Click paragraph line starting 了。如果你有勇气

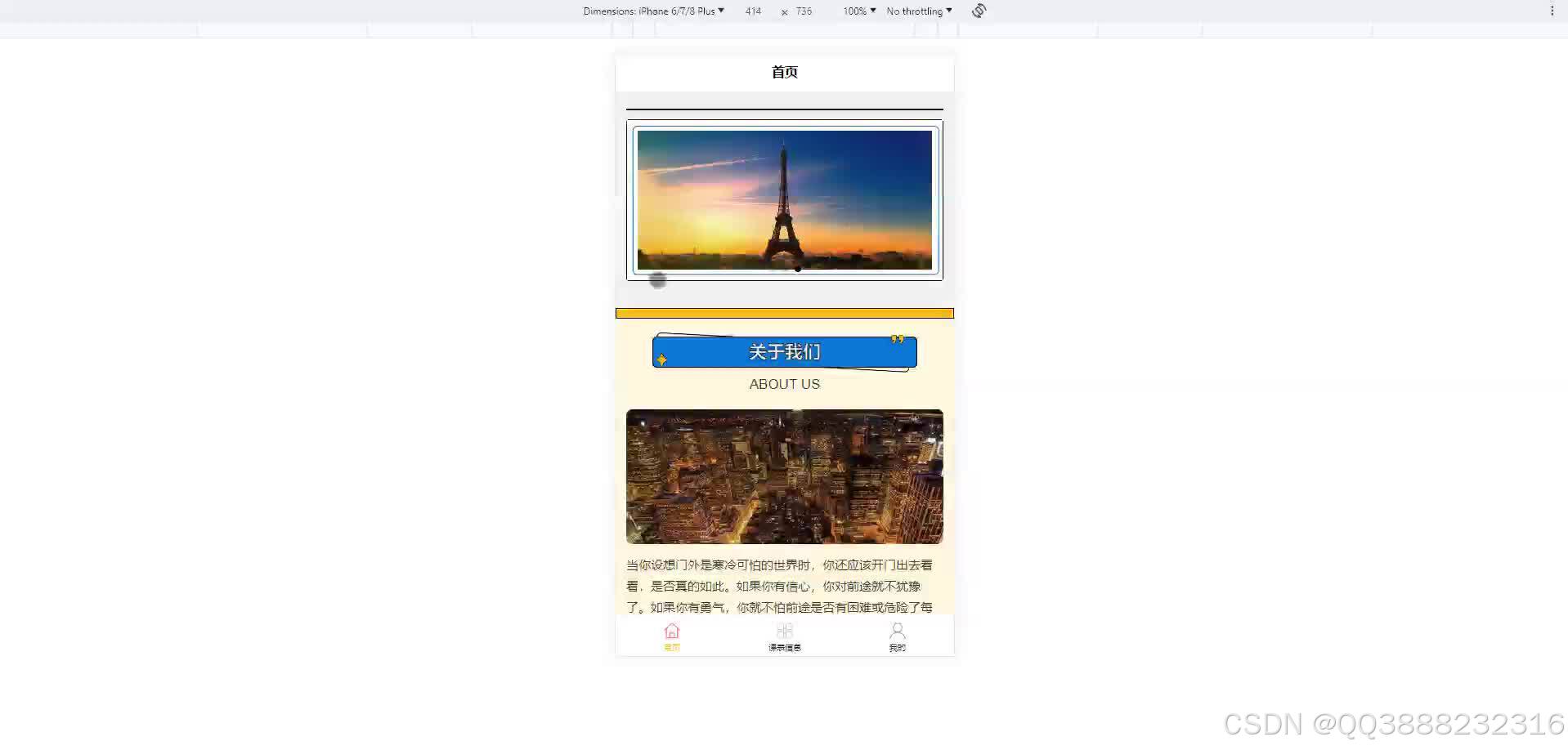pos(779,607)
